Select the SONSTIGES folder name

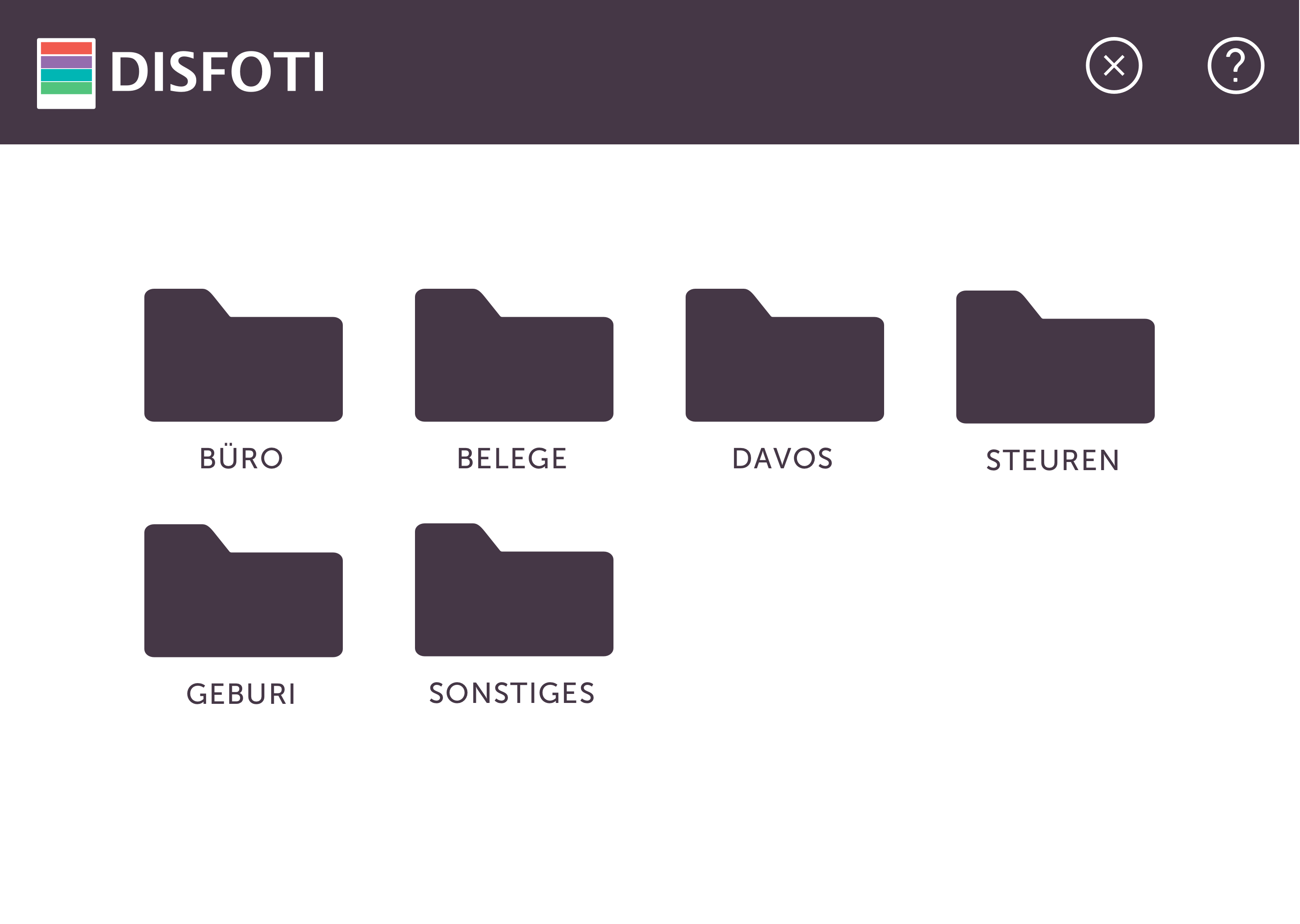[x=512, y=693]
